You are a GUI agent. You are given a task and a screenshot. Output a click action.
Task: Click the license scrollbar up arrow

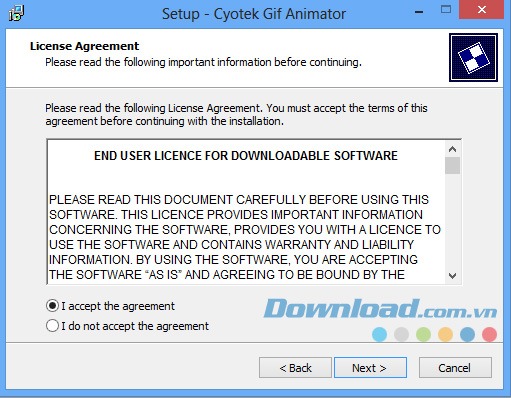pos(452,149)
